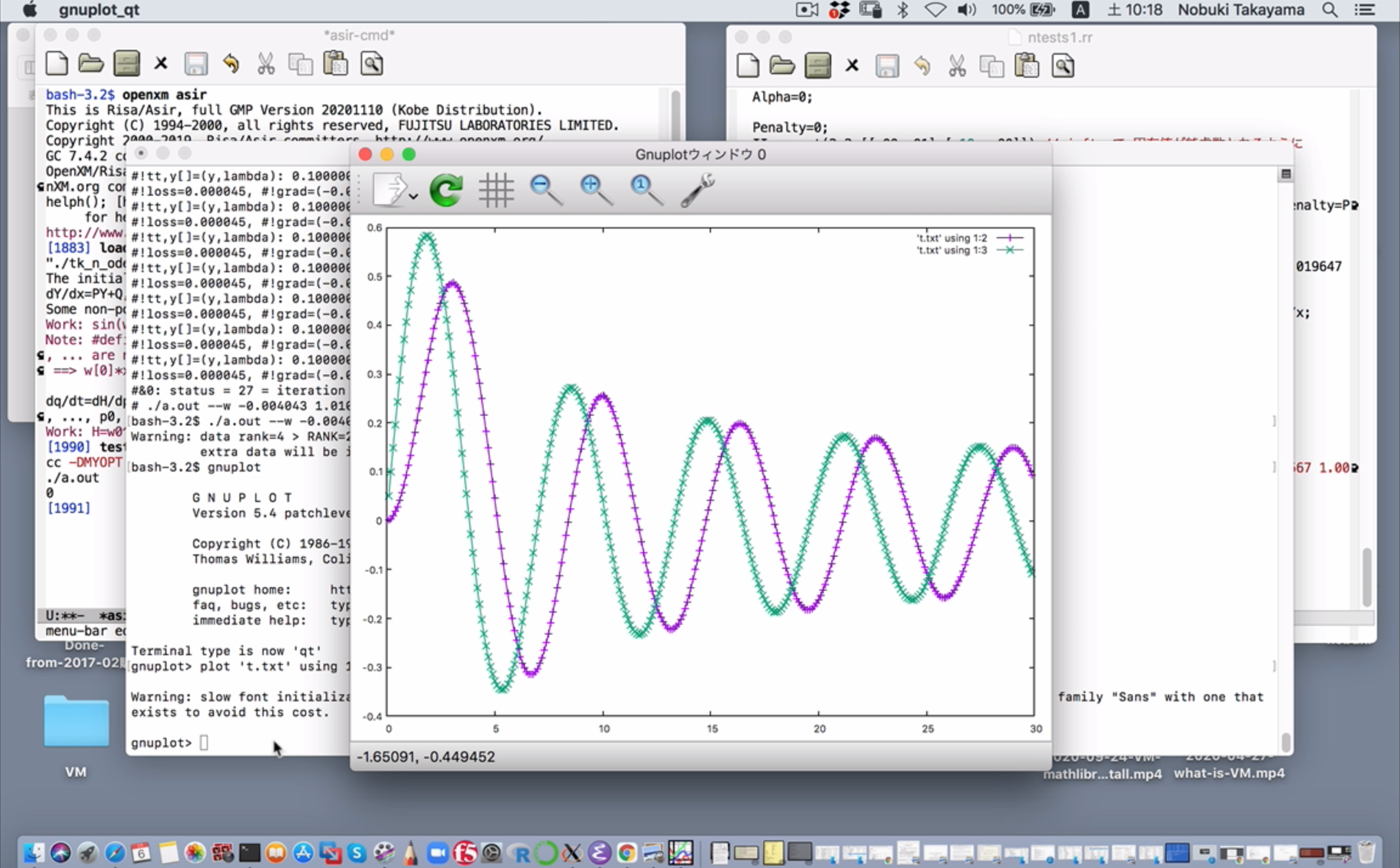Image resolution: width=1400 pixels, height=868 pixels.
Task: Click Open File folder icon in asir-cmd window
Action: pyautogui.click(x=91, y=64)
